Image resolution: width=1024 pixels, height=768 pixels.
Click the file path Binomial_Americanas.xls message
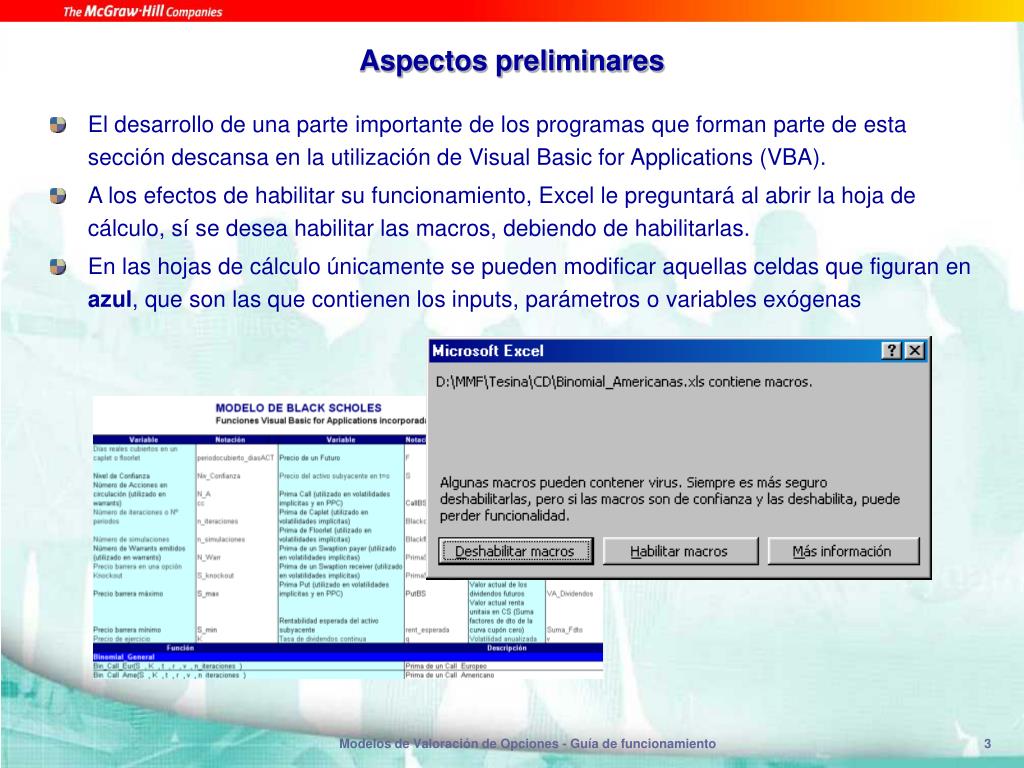(x=624, y=382)
